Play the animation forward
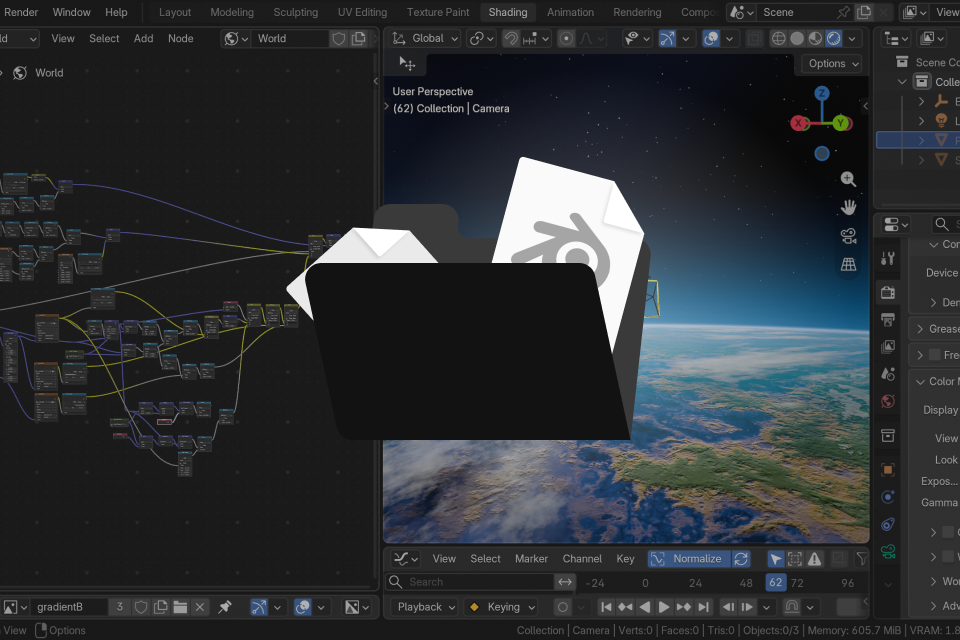This screenshot has height=640, width=960. [664, 607]
